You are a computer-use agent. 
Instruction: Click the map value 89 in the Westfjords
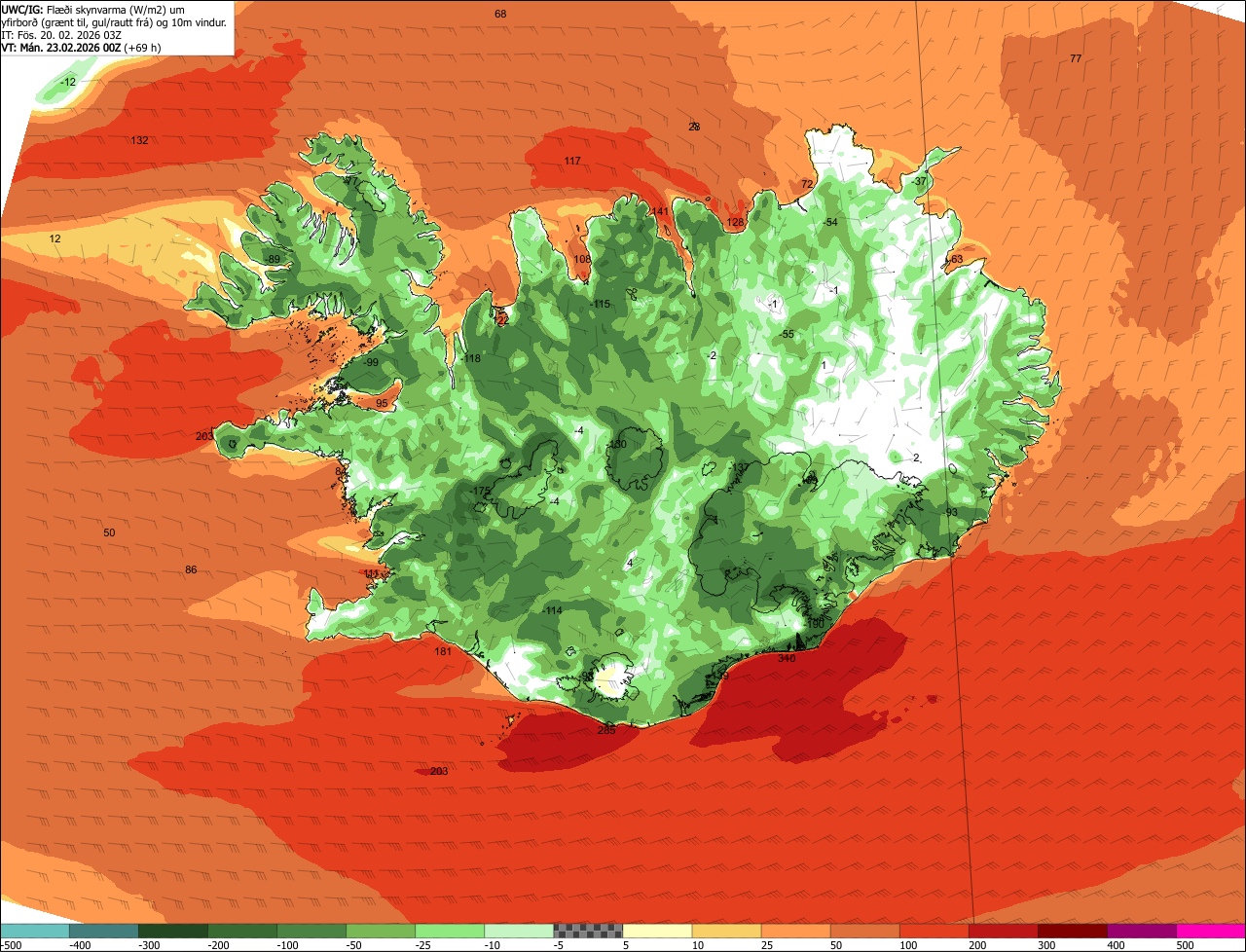(275, 259)
